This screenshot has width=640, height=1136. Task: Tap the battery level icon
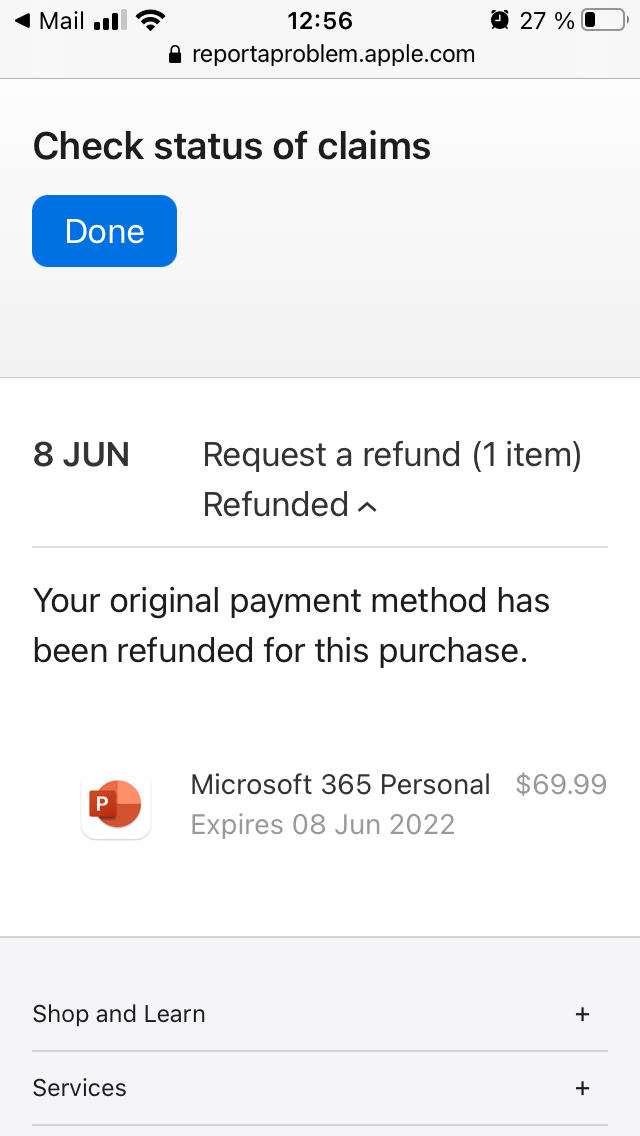pyautogui.click(x=602, y=20)
